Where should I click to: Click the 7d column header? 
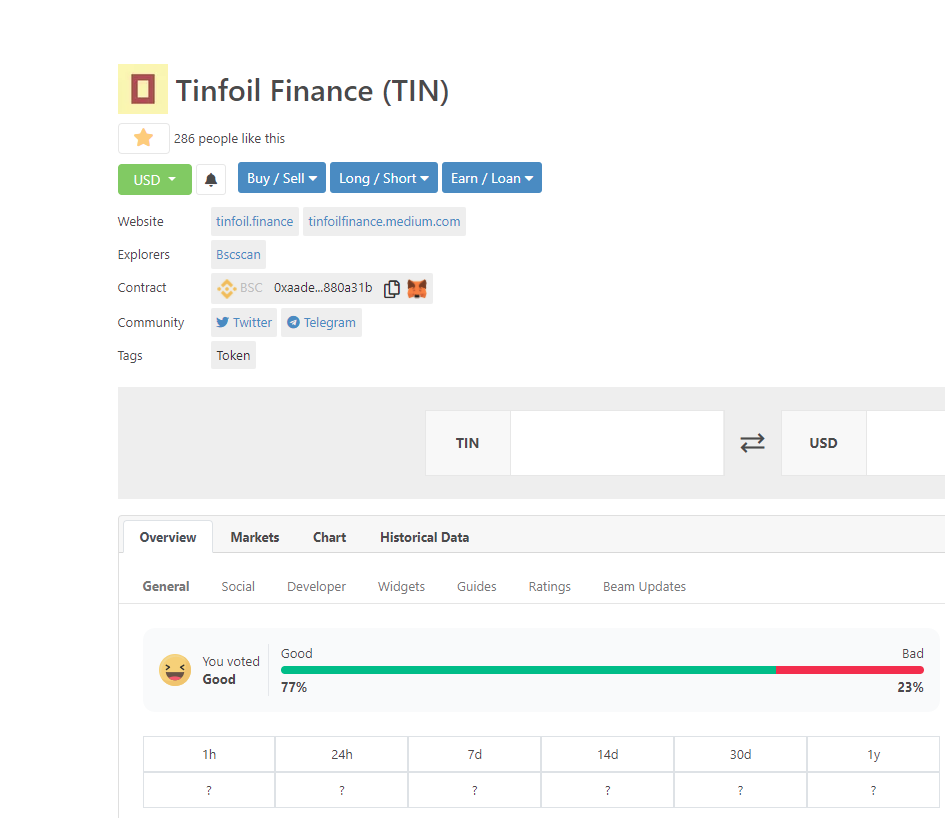click(x=475, y=754)
